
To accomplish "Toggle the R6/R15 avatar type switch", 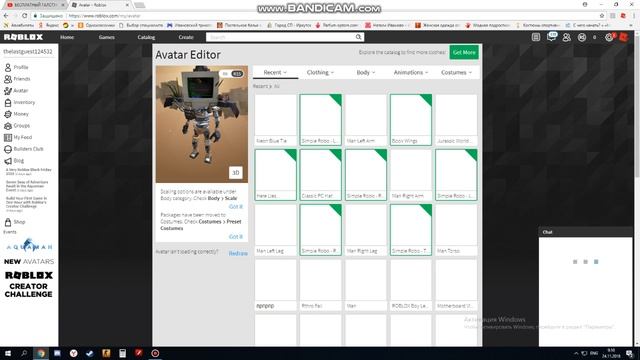I will pyautogui.click(x=231, y=74).
